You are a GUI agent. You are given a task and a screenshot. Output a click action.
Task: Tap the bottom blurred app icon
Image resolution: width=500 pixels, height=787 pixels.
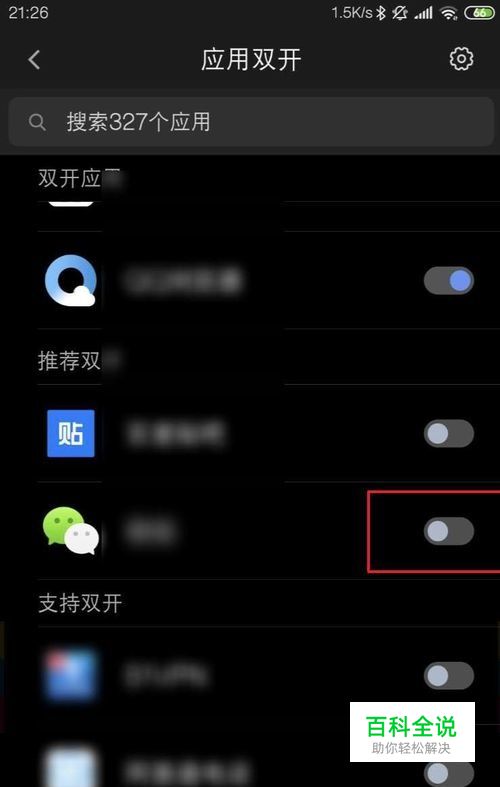70,768
